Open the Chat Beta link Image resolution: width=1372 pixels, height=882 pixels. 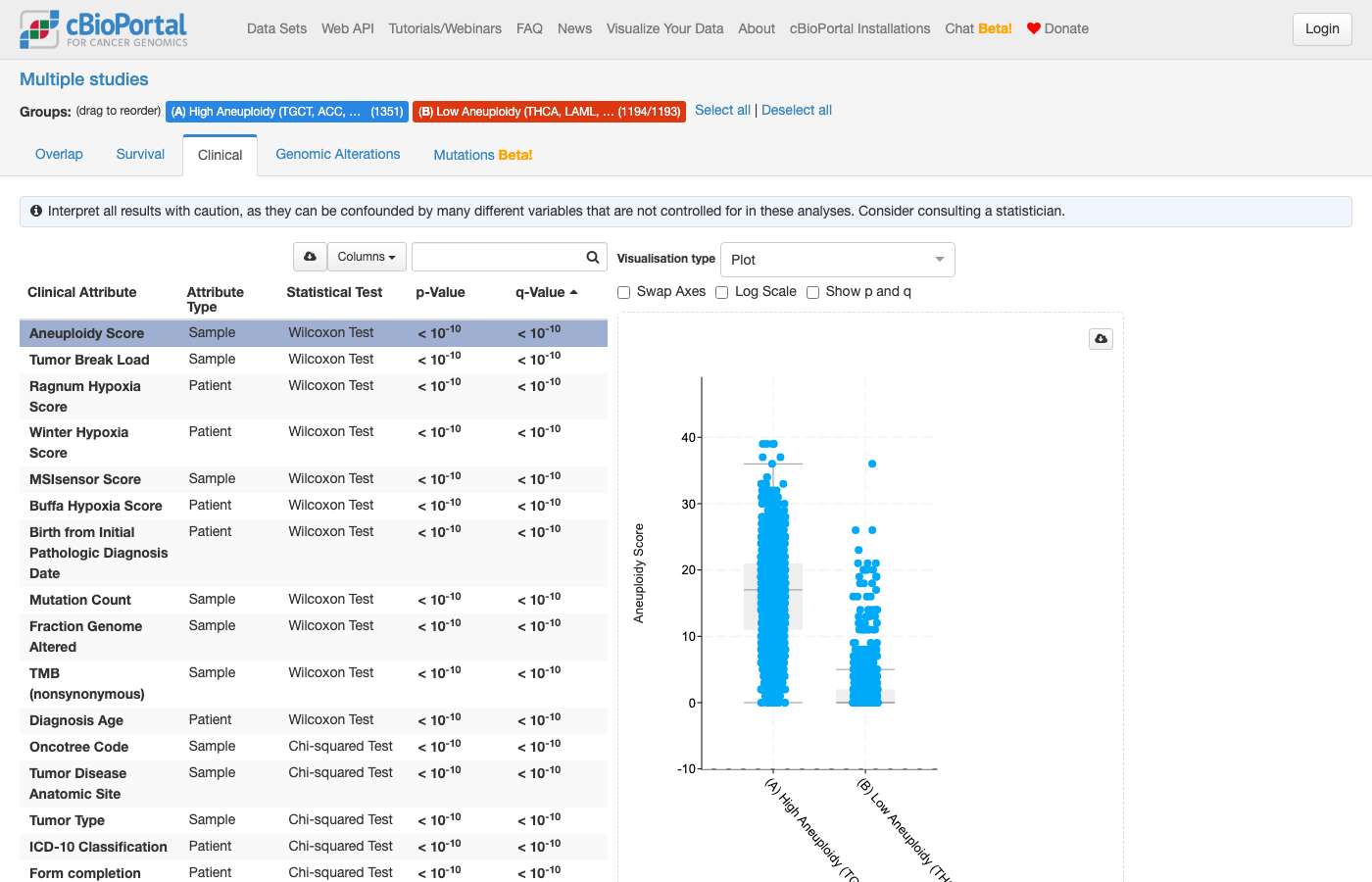tap(978, 28)
